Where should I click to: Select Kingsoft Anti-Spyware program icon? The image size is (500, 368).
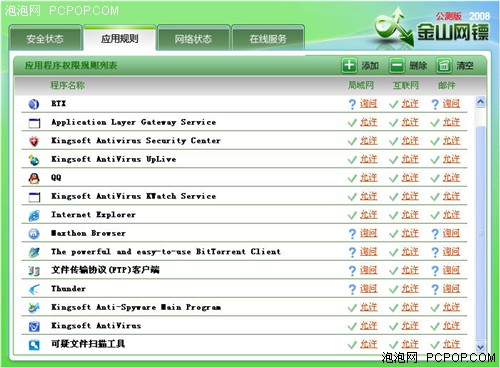[34, 308]
